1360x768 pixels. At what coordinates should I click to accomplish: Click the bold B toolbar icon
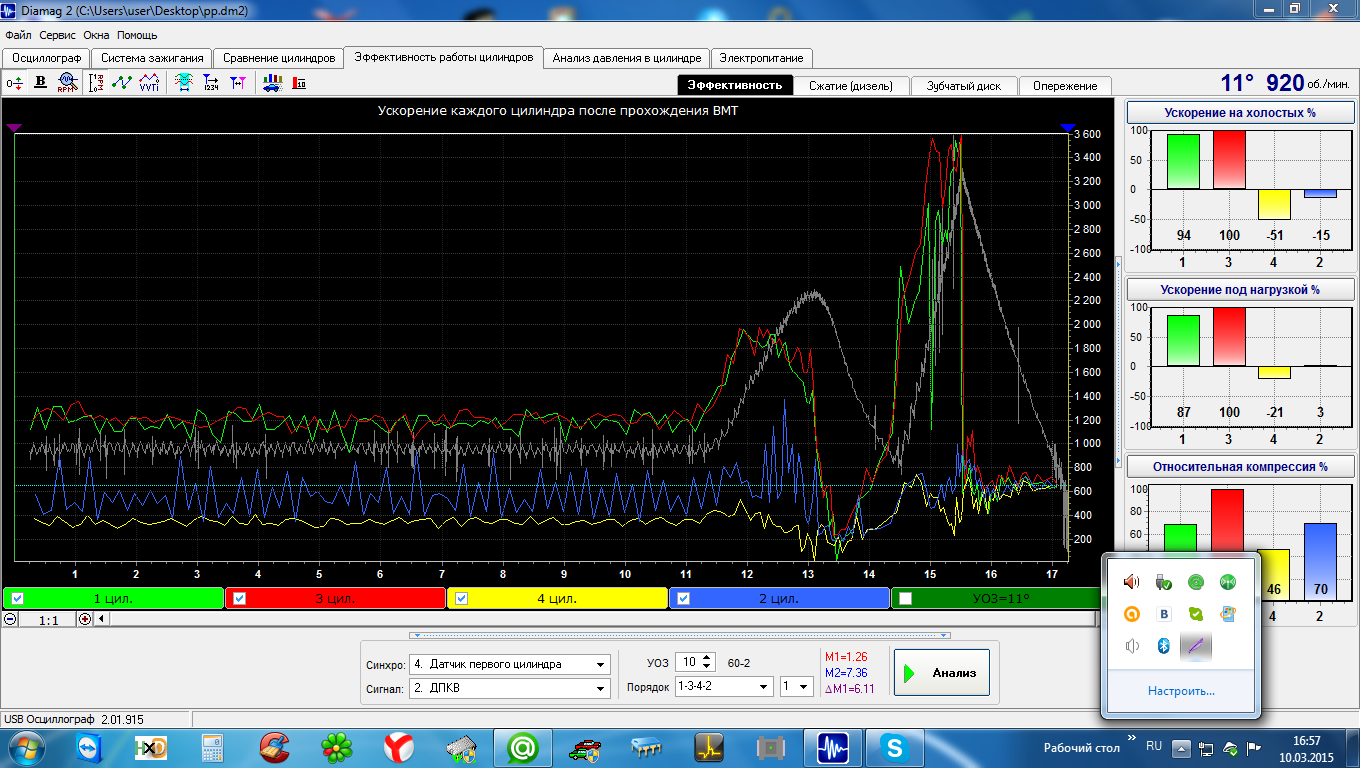tap(41, 83)
